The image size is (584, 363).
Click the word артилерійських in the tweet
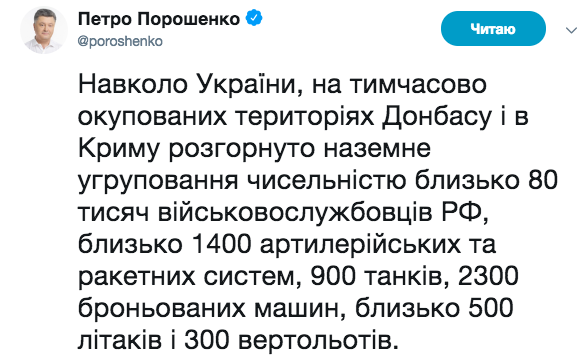pyautogui.click(x=360, y=246)
